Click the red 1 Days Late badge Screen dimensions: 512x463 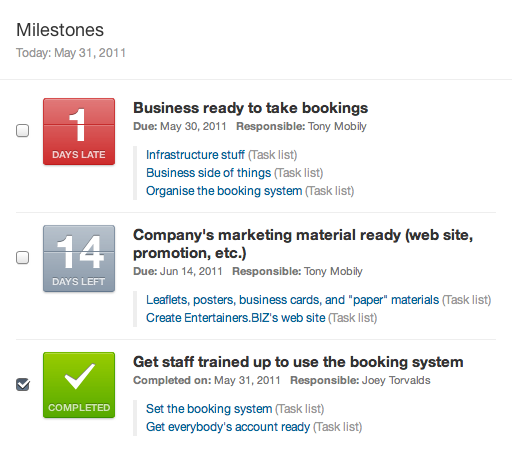coord(79,132)
